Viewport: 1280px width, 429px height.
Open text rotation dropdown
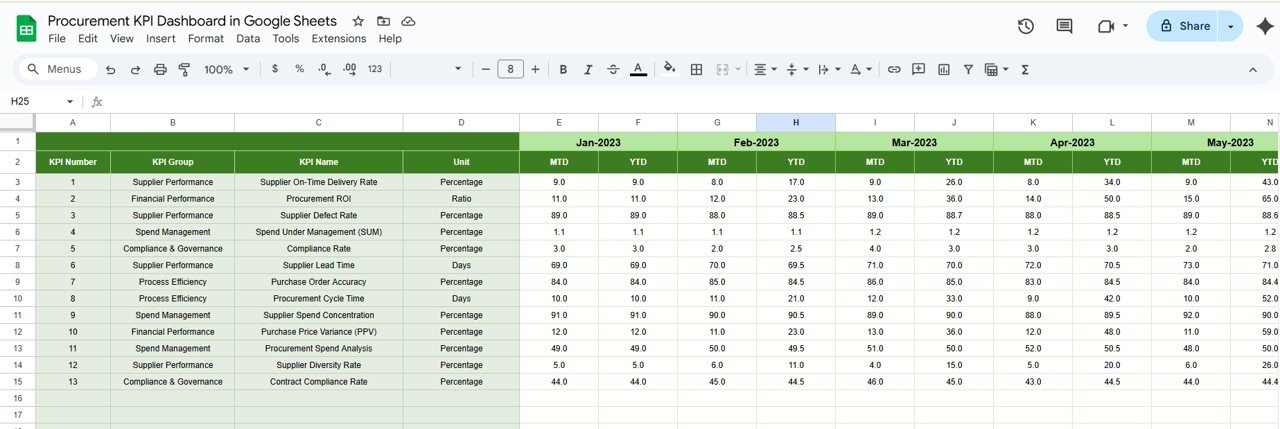point(860,69)
